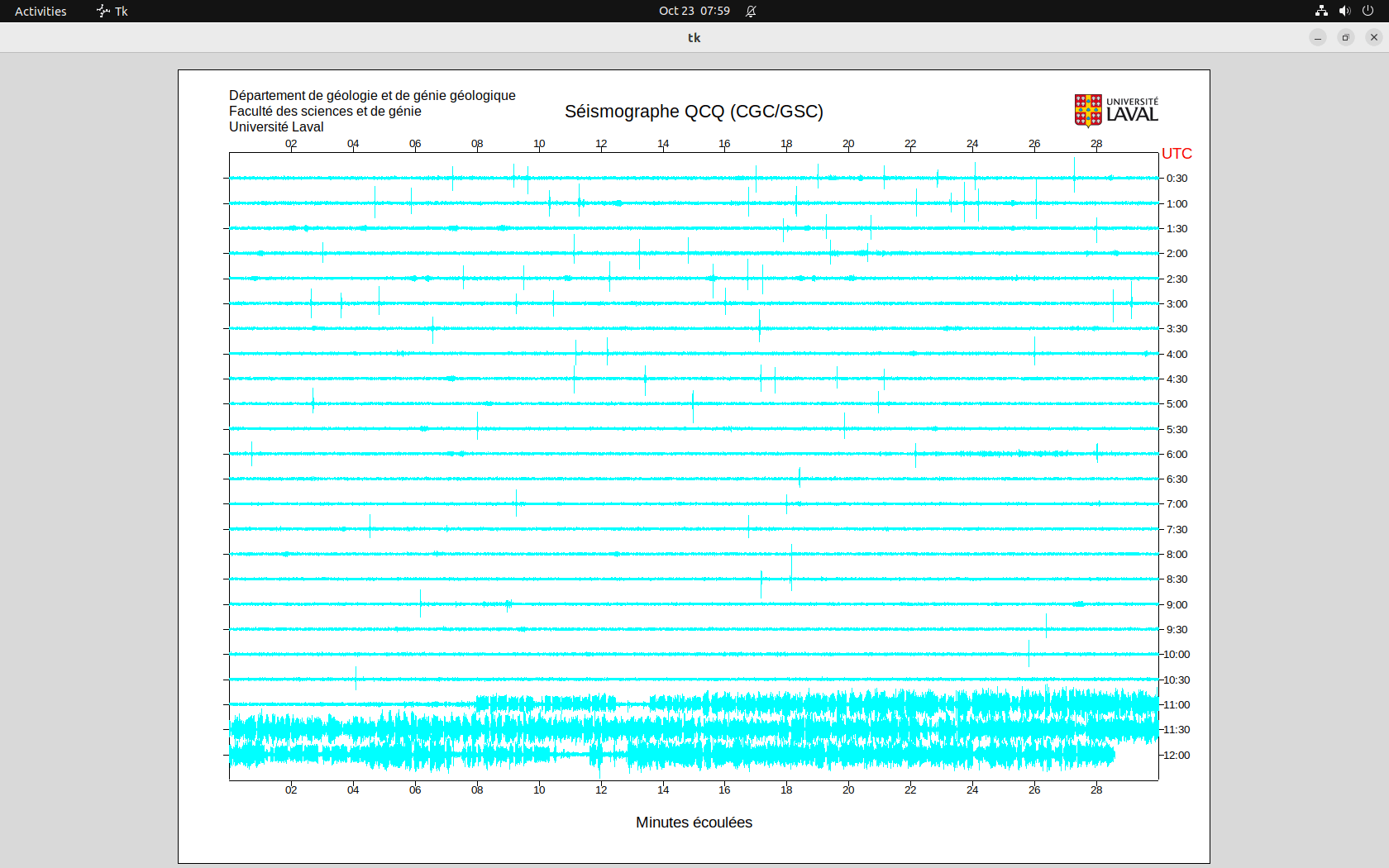Open the power menu icon
Image resolution: width=1389 pixels, height=868 pixels.
(x=1368, y=11)
